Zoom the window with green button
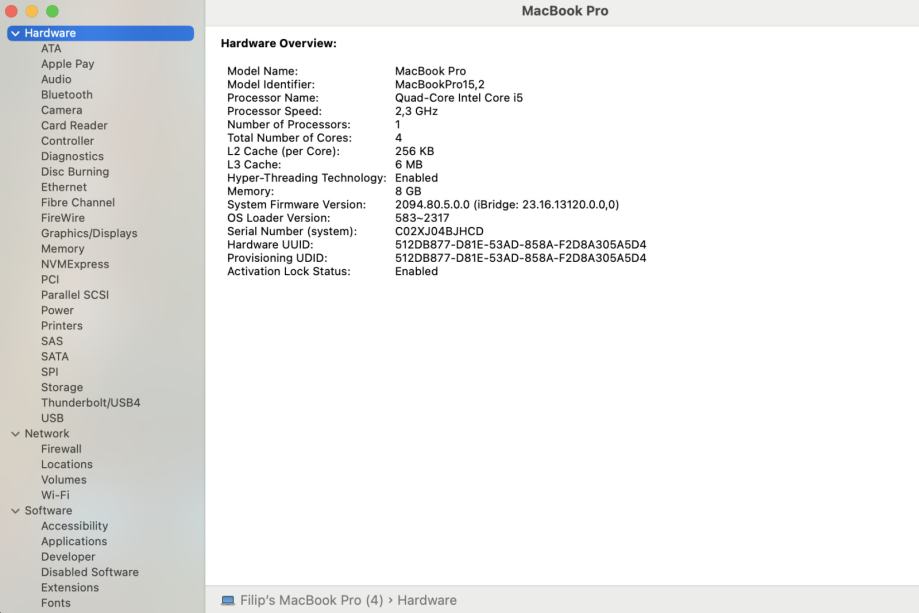Viewport: 919px width, 613px height. pos(52,11)
